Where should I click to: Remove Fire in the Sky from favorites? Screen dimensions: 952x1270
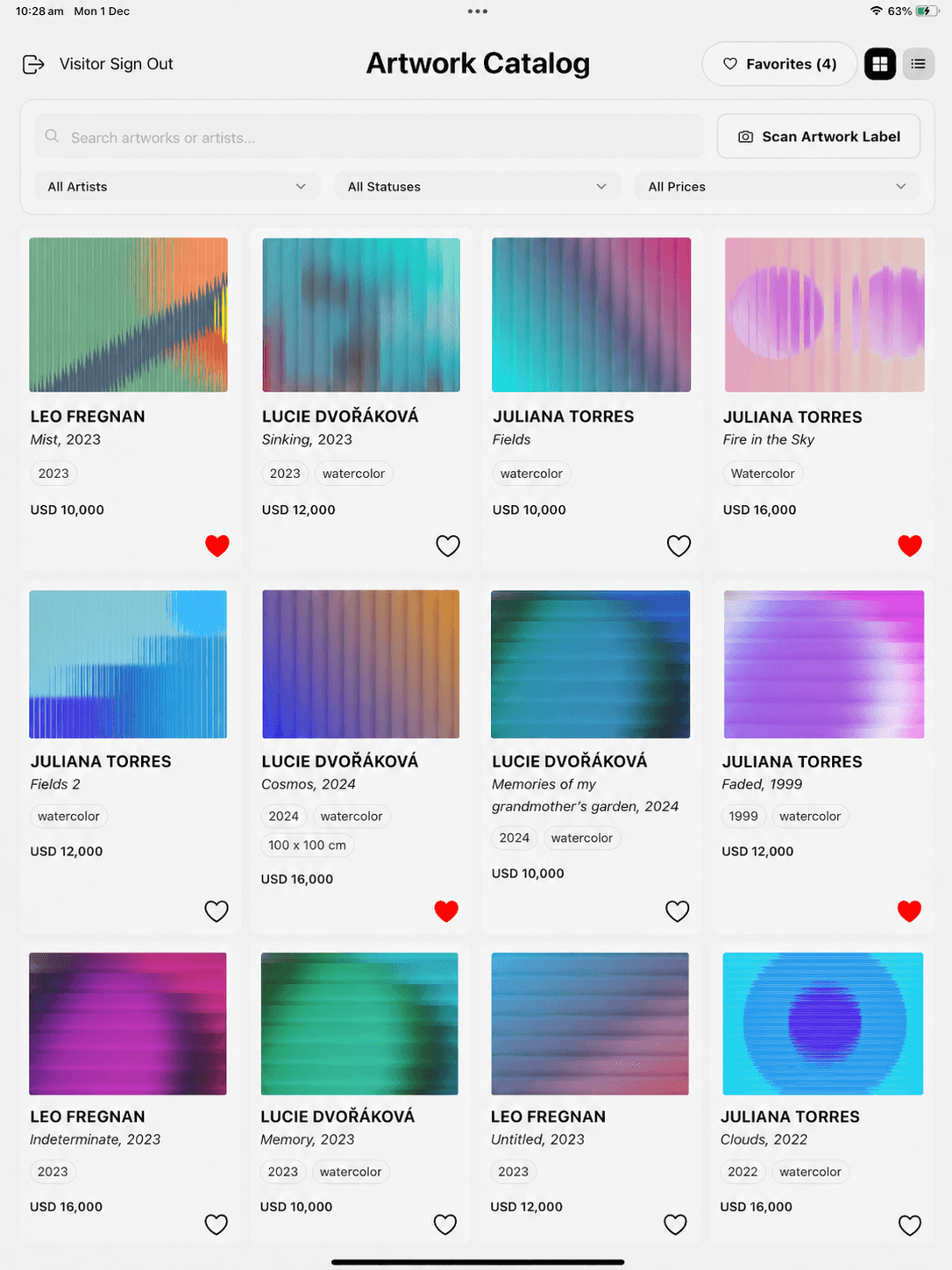910,546
